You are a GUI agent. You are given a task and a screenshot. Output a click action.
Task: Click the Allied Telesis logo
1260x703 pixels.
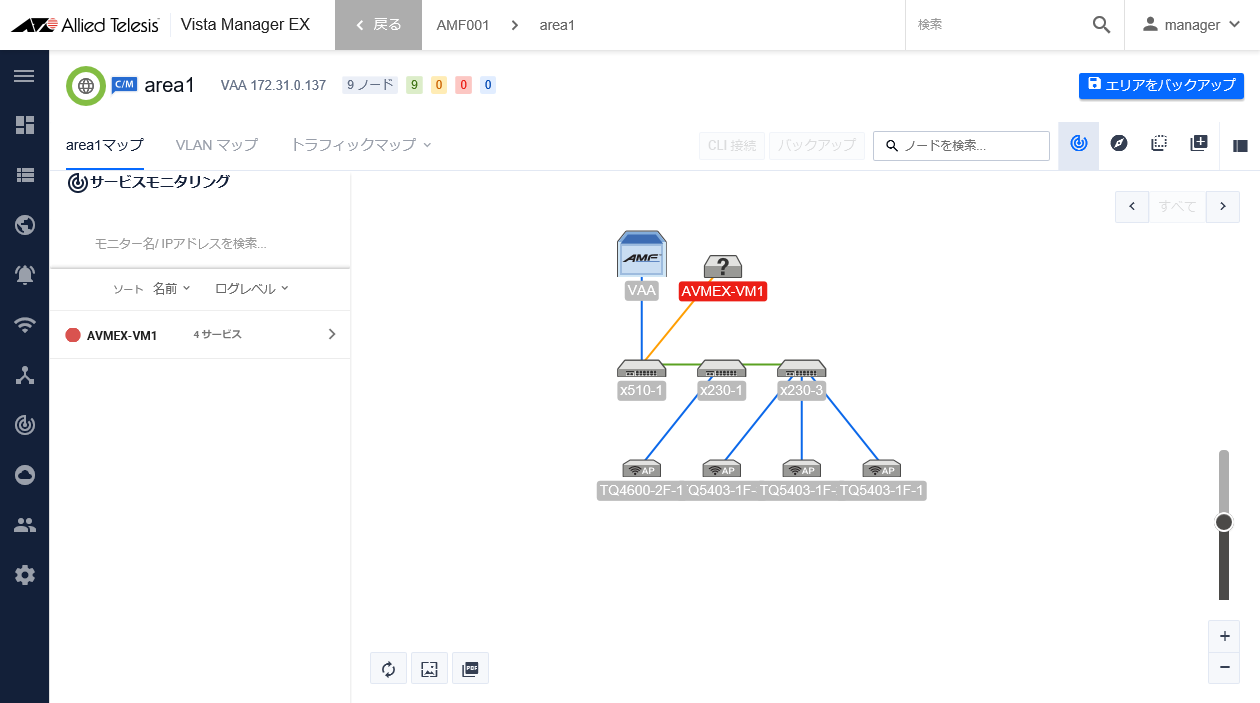click(85, 25)
